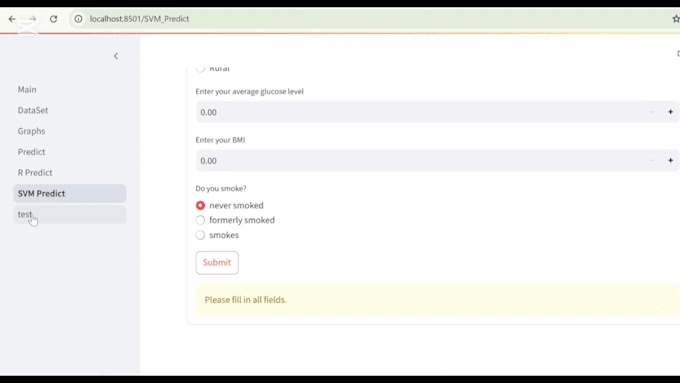Decrease BMI value with minus button

(652, 160)
